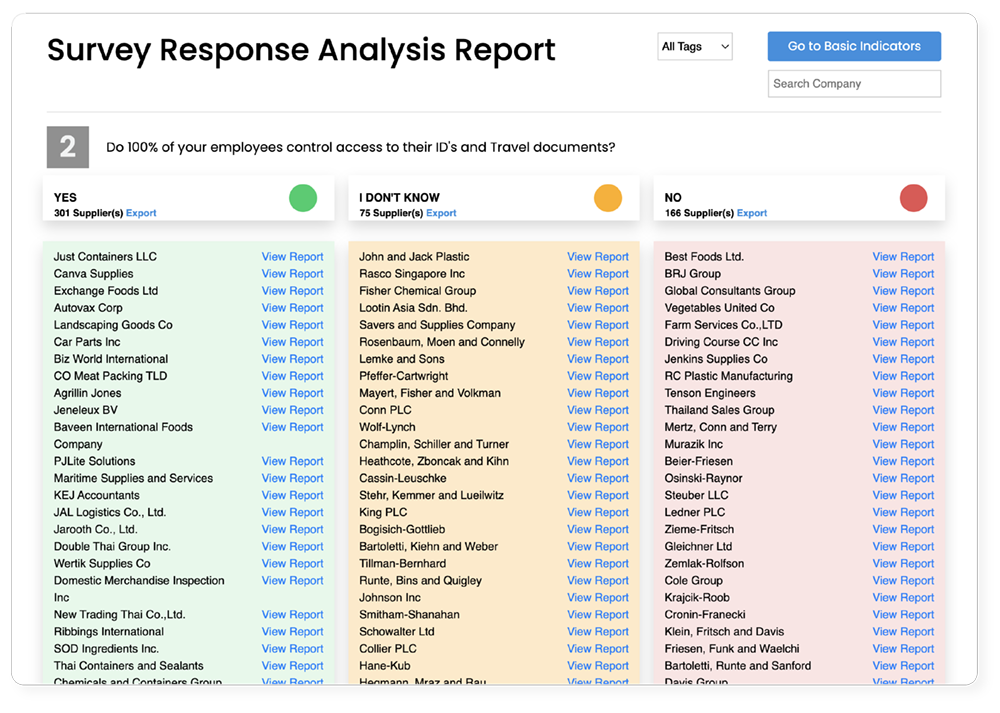Viewport: 1000px width, 713px height.
Task: Click the orange I DON'T KNOW circle
Action: [x=608, y=198]
